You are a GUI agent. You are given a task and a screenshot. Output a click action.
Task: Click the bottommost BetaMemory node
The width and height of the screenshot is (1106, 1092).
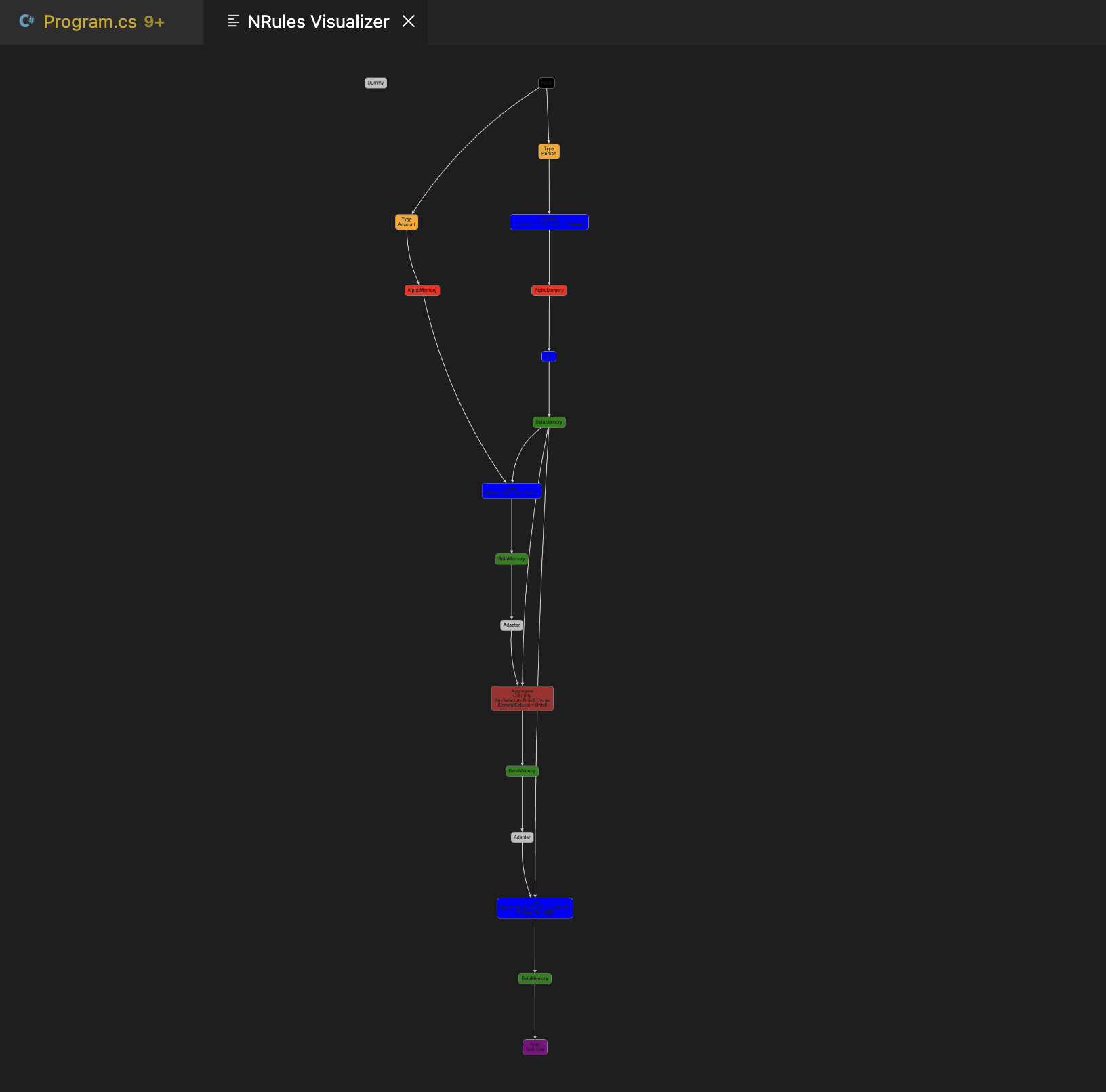(x=535, y=979)
